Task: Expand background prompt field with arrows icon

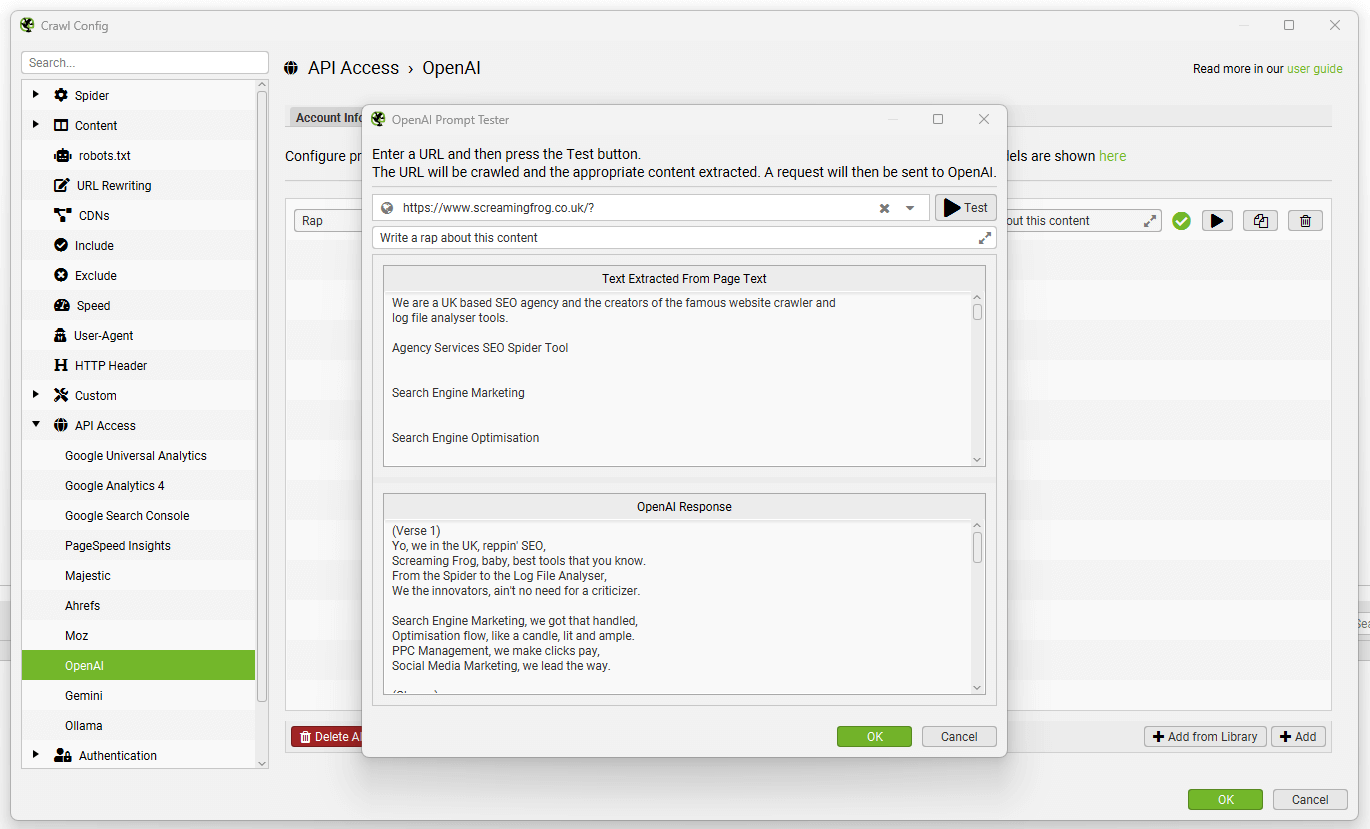Action: tap(1150, 221)
